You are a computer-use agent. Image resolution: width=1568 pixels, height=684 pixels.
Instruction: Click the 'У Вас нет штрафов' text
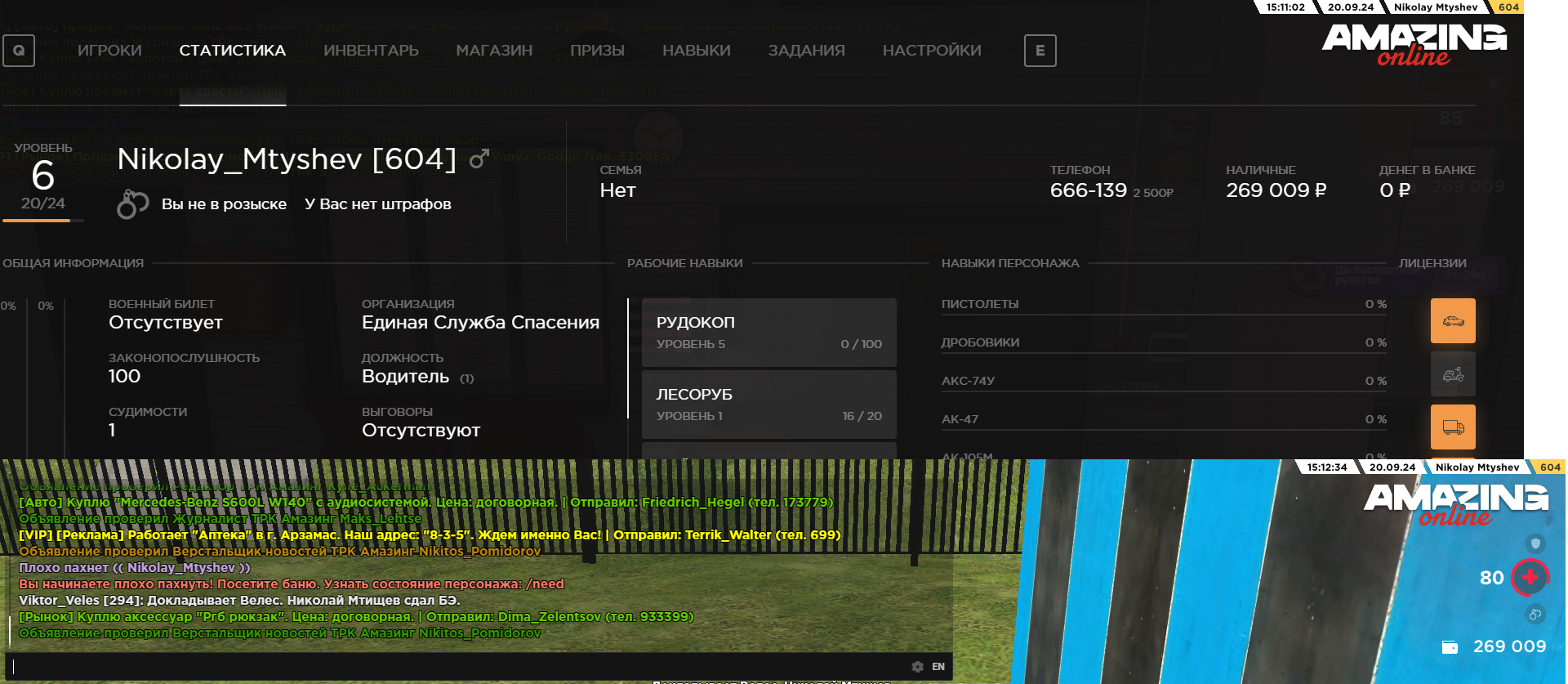[378, 204]
